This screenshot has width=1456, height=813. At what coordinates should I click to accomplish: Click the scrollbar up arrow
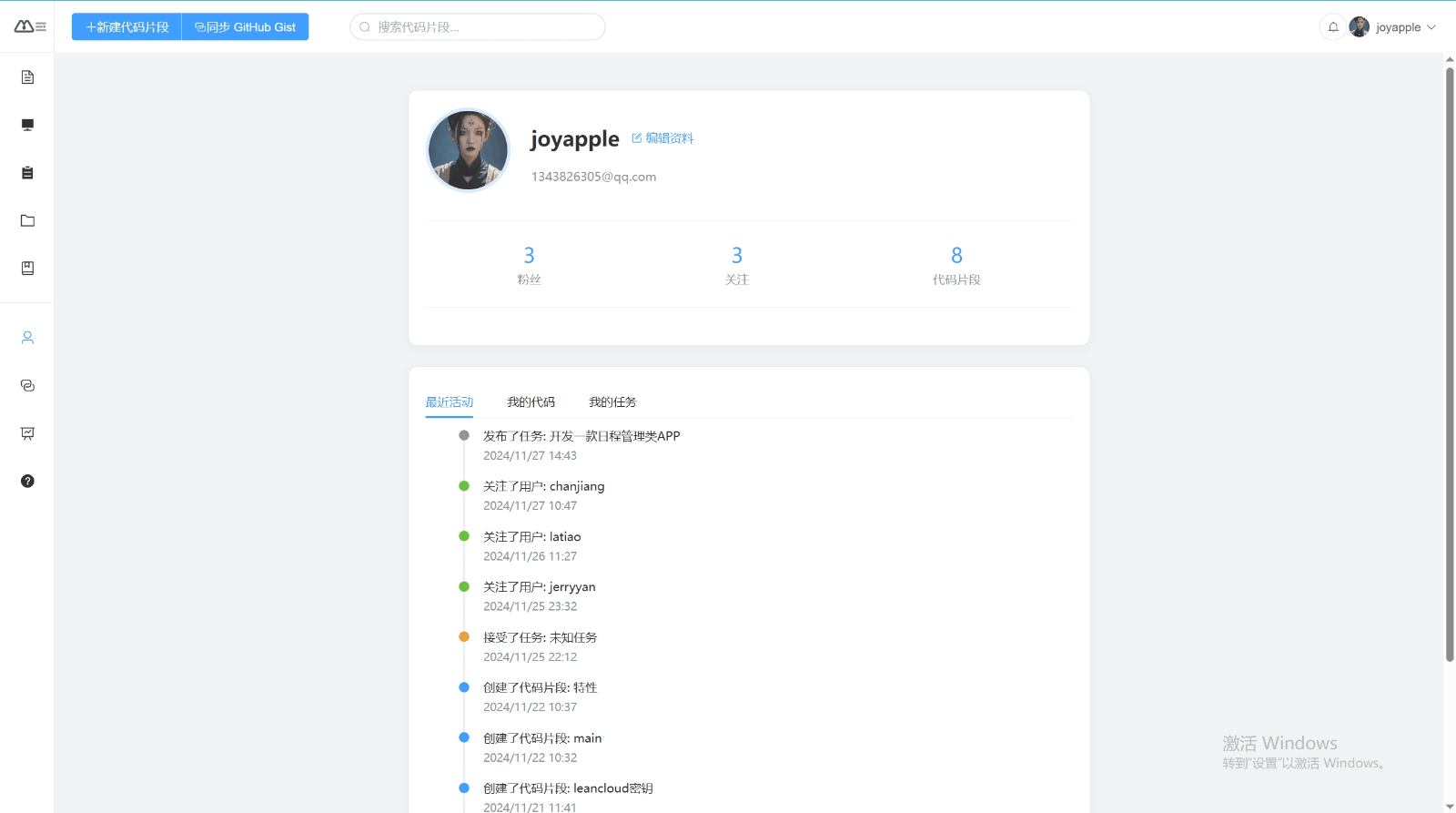(x=1450, y=59)
